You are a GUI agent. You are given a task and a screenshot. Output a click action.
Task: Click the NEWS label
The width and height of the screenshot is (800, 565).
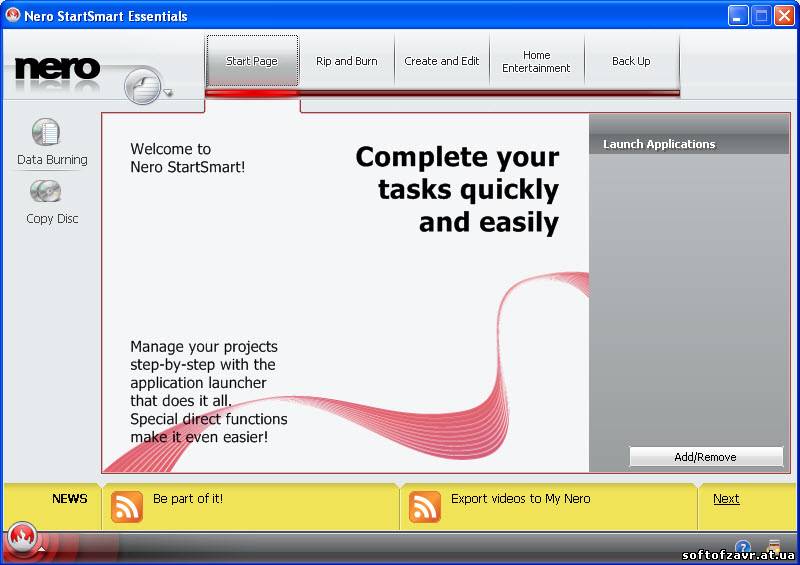click(x=69, y=499)
